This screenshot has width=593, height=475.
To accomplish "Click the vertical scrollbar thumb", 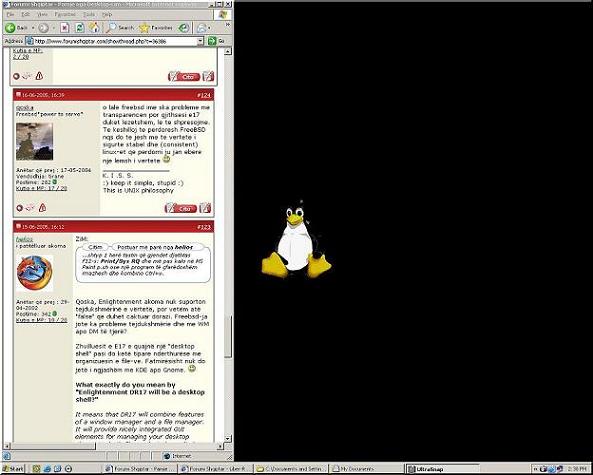I will [x=228, y=336].
